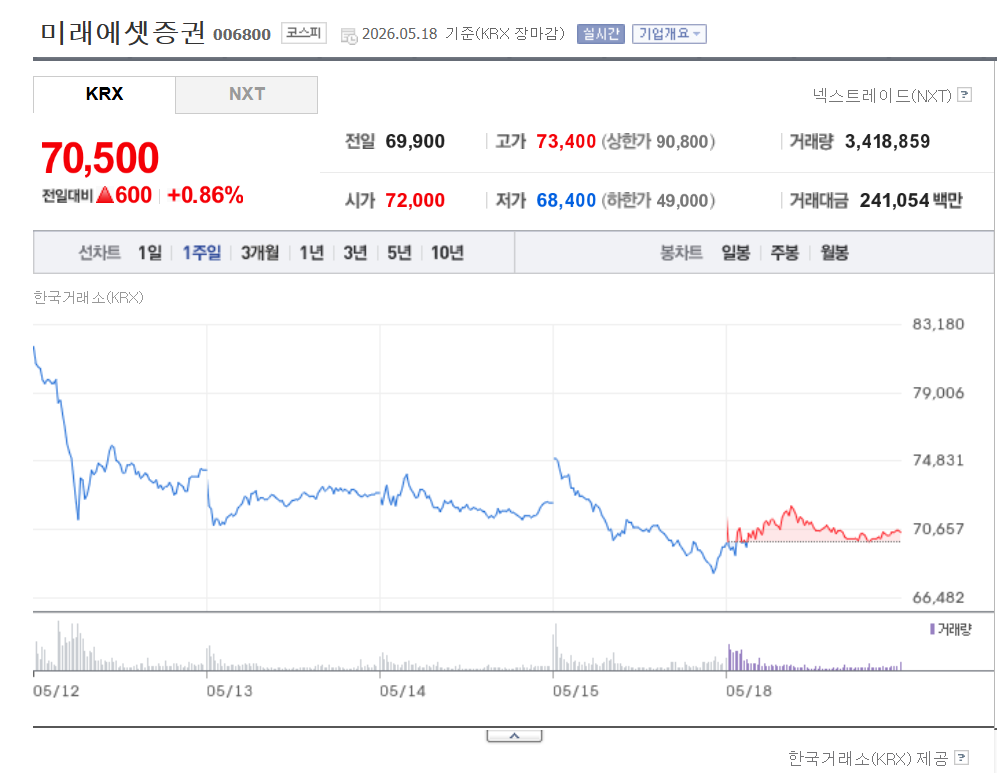The image size is (997, 773).
Task: Click the 거래대금 value 241,054 백만
Action: 911,200
